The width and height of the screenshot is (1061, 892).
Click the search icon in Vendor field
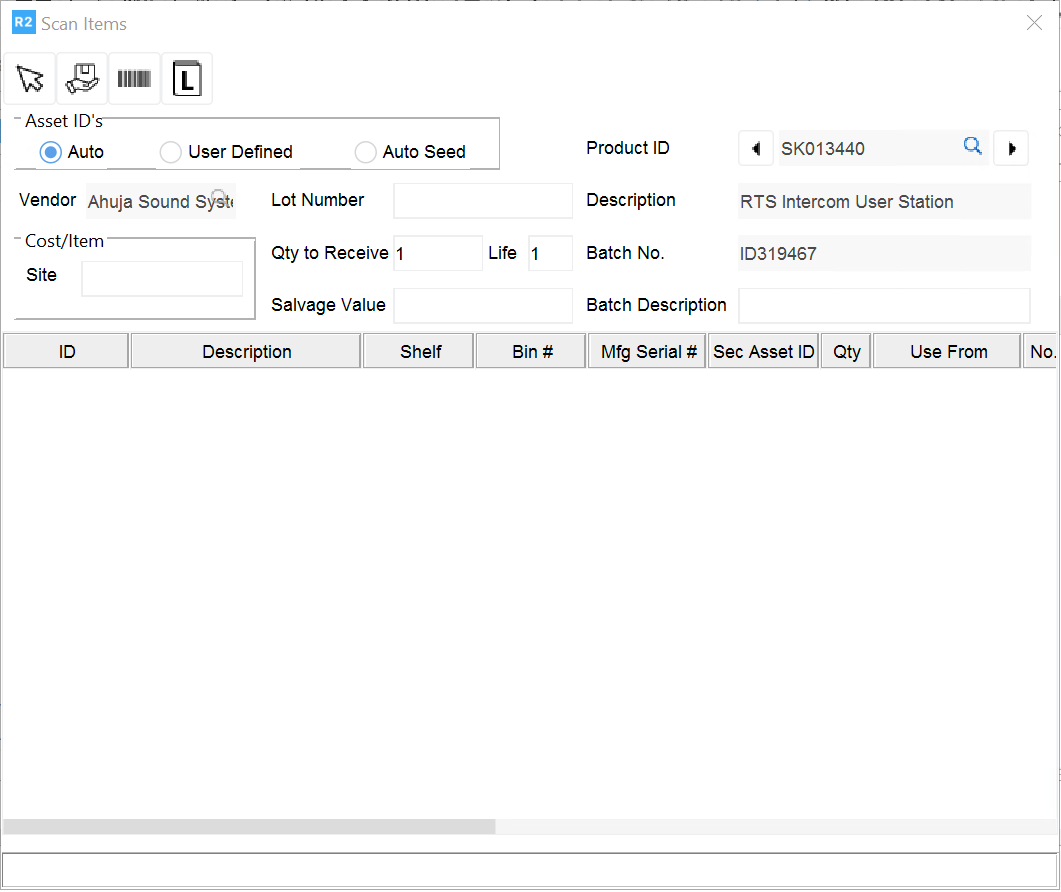[x=219, y=197]
